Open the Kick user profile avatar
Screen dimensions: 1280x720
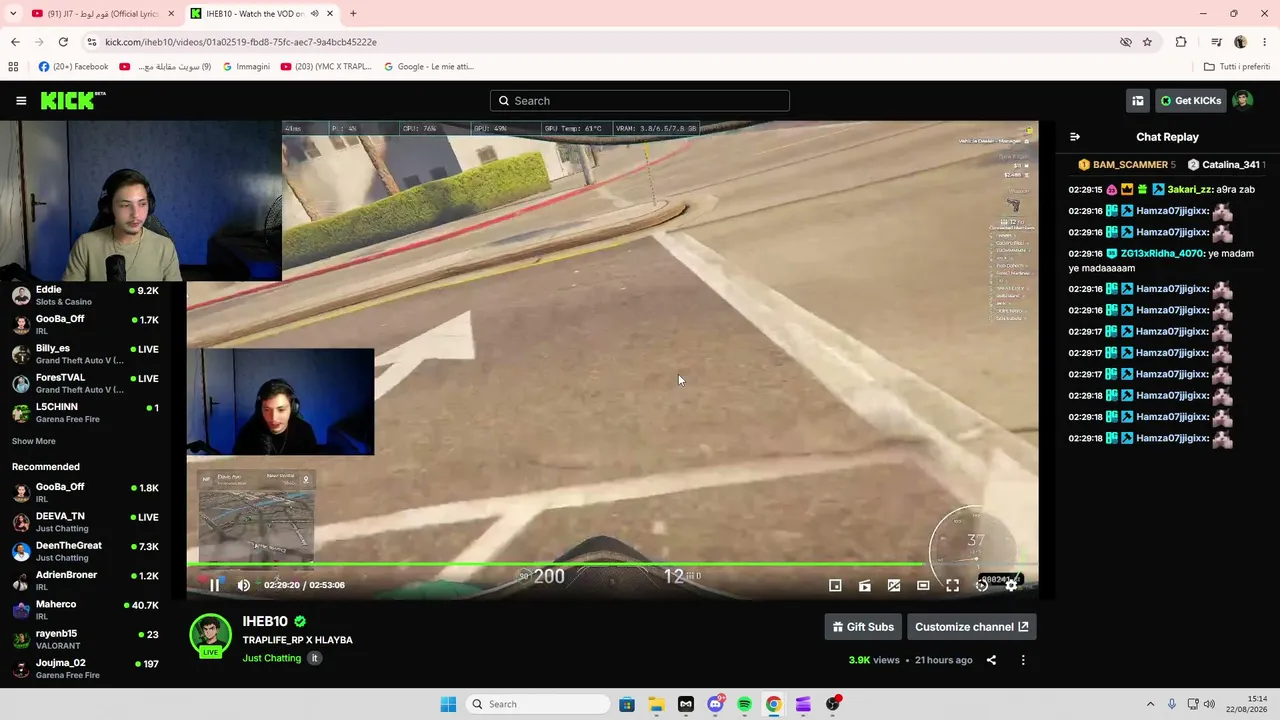click(1243, 101)
